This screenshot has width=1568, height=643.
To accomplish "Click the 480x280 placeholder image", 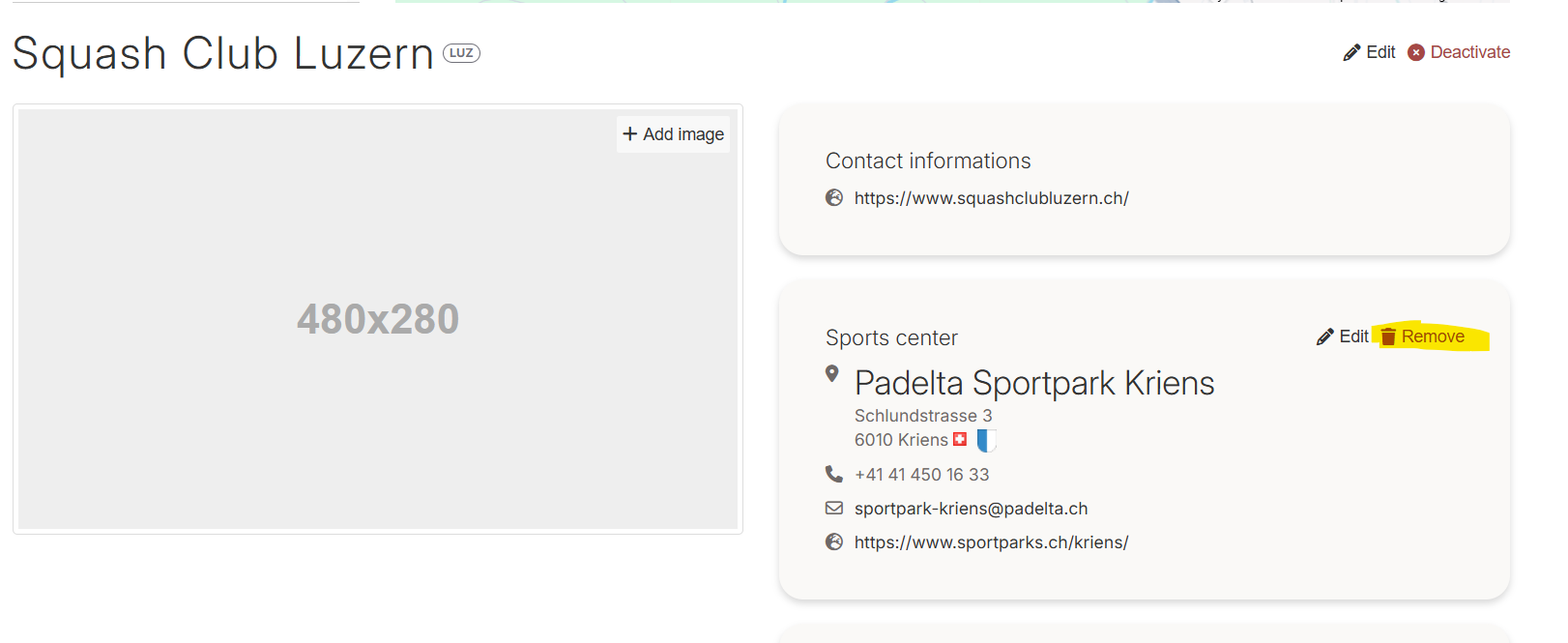I will tap(378, 319).
